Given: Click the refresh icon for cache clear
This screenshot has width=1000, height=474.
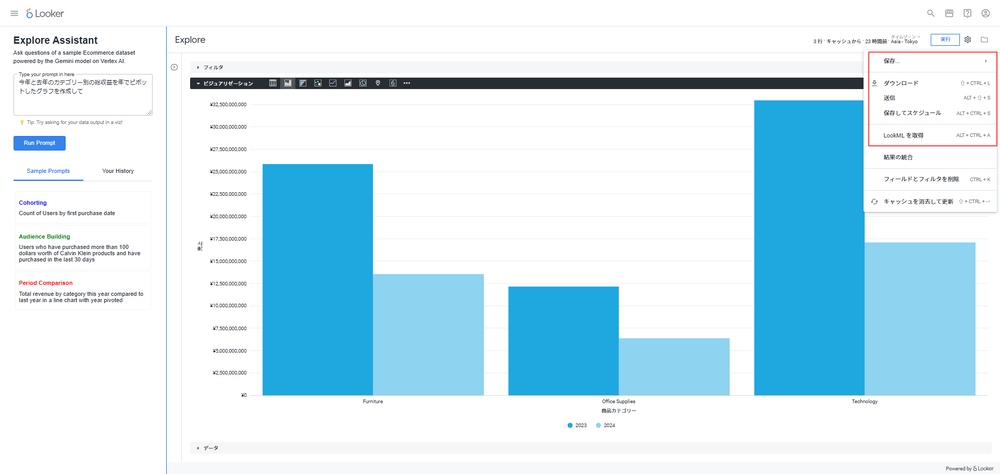Looking at the screenshot, I should (874, 202).
